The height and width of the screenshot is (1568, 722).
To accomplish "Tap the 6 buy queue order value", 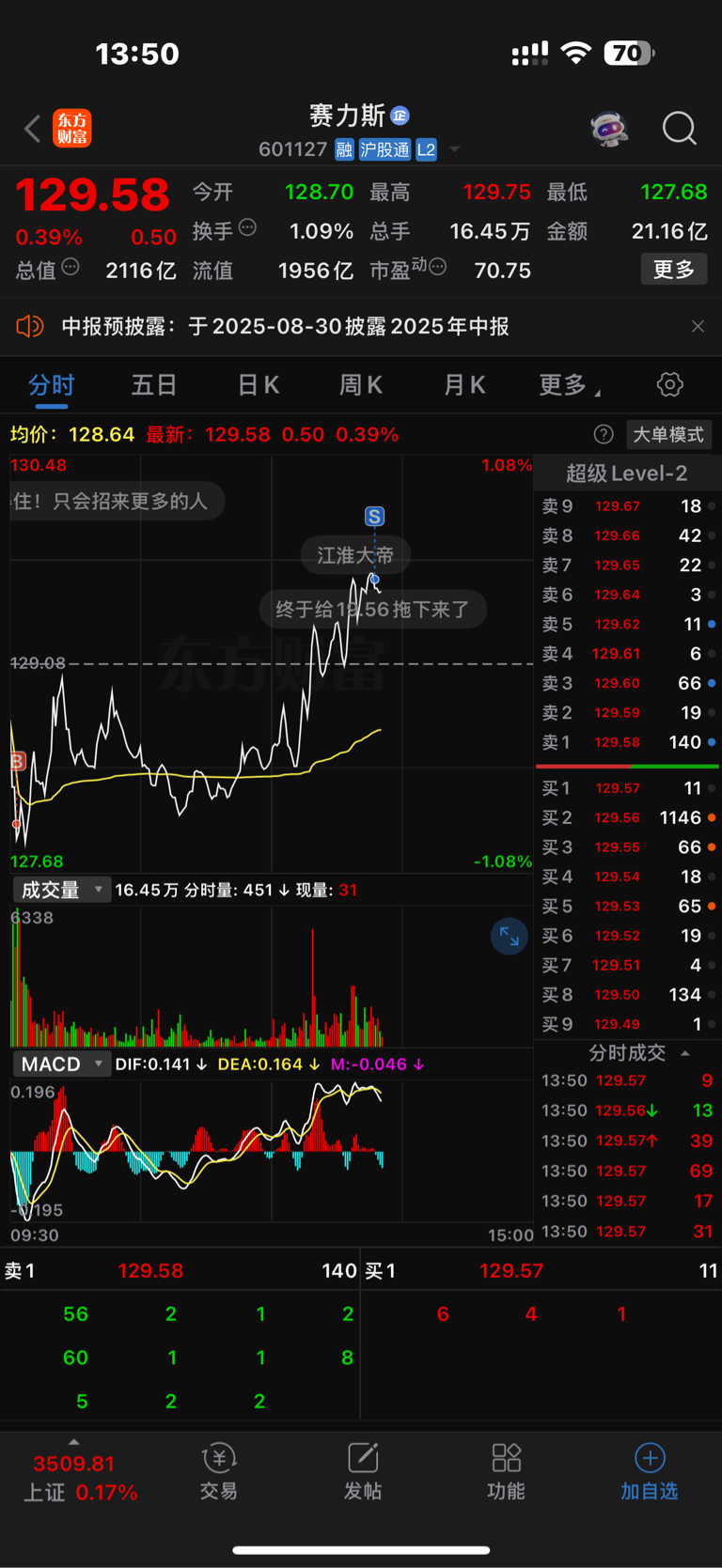I will point(443,1313).
